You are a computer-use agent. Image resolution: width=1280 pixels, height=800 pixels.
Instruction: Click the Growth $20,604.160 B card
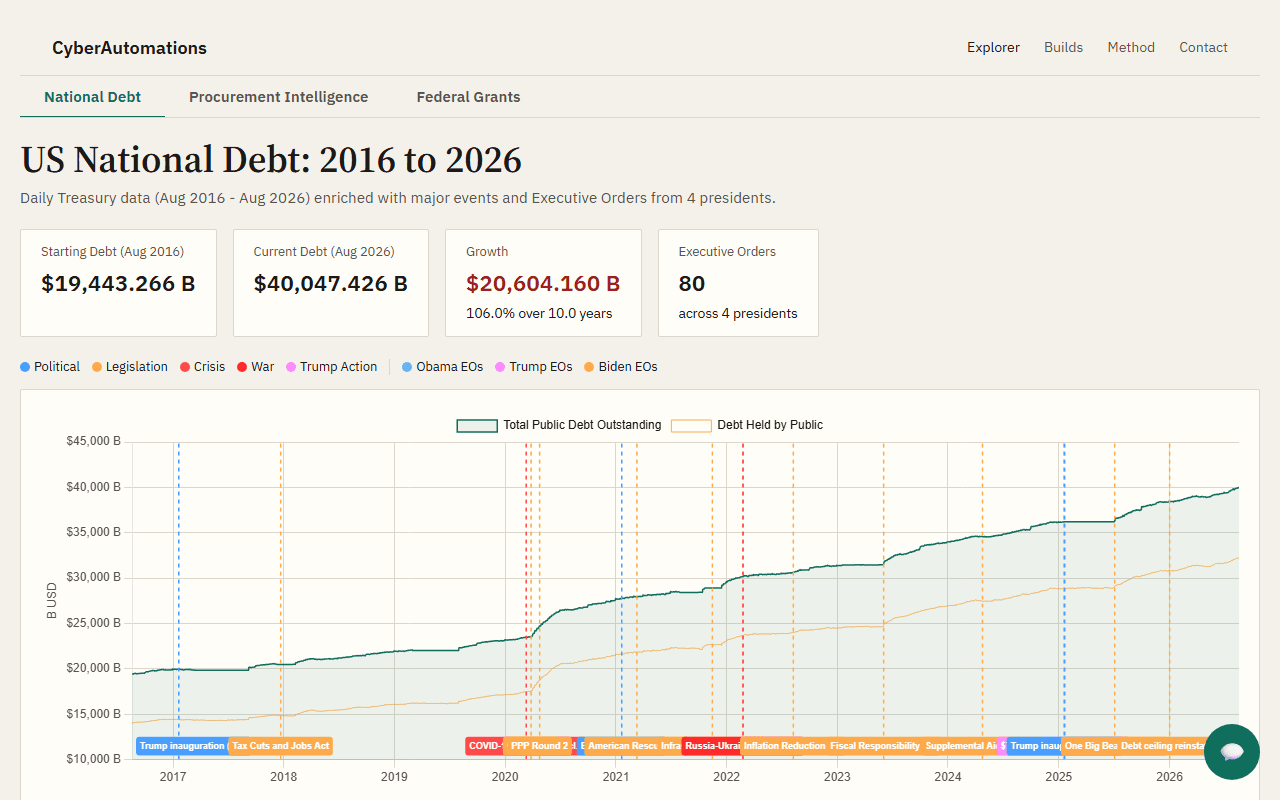[543, 283]
